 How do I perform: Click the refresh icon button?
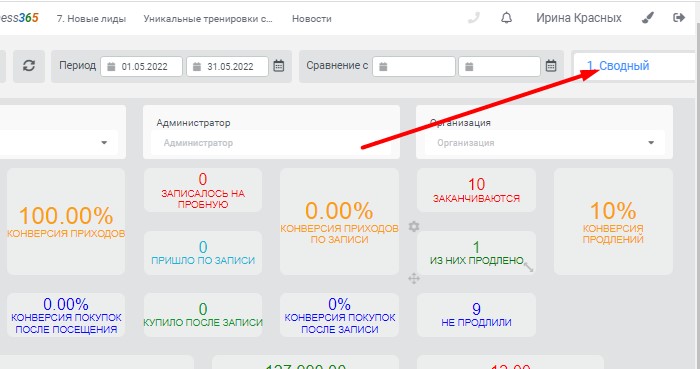click(29, 66)
